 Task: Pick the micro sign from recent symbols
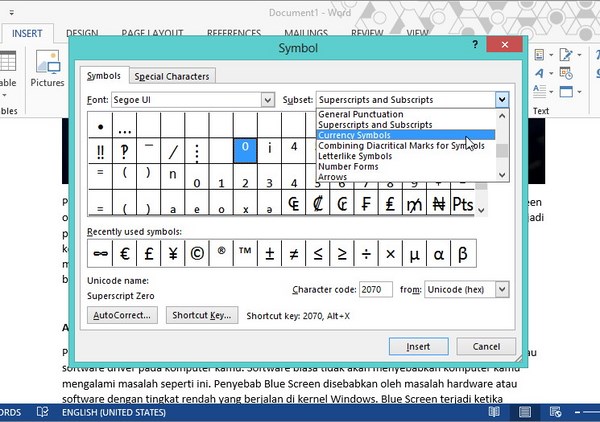[414, 253]
